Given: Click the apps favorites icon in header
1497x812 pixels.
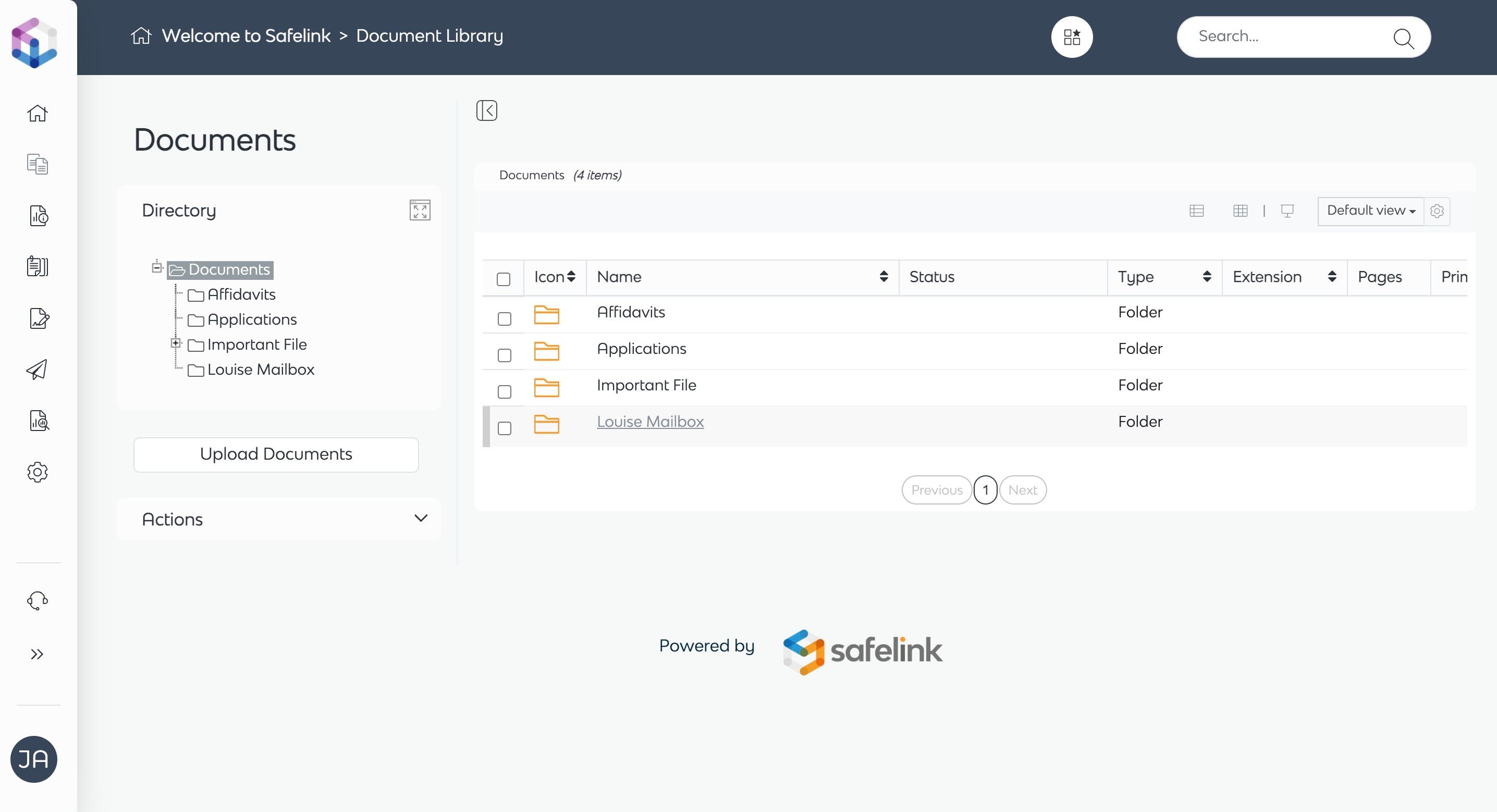Looking at the screenshot, I should [1072, 37].
